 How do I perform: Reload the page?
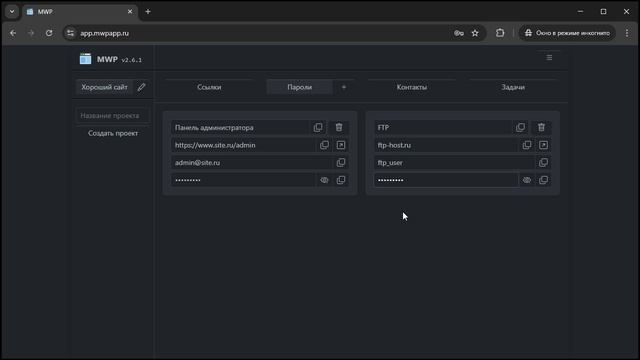[x=49, y=33]
